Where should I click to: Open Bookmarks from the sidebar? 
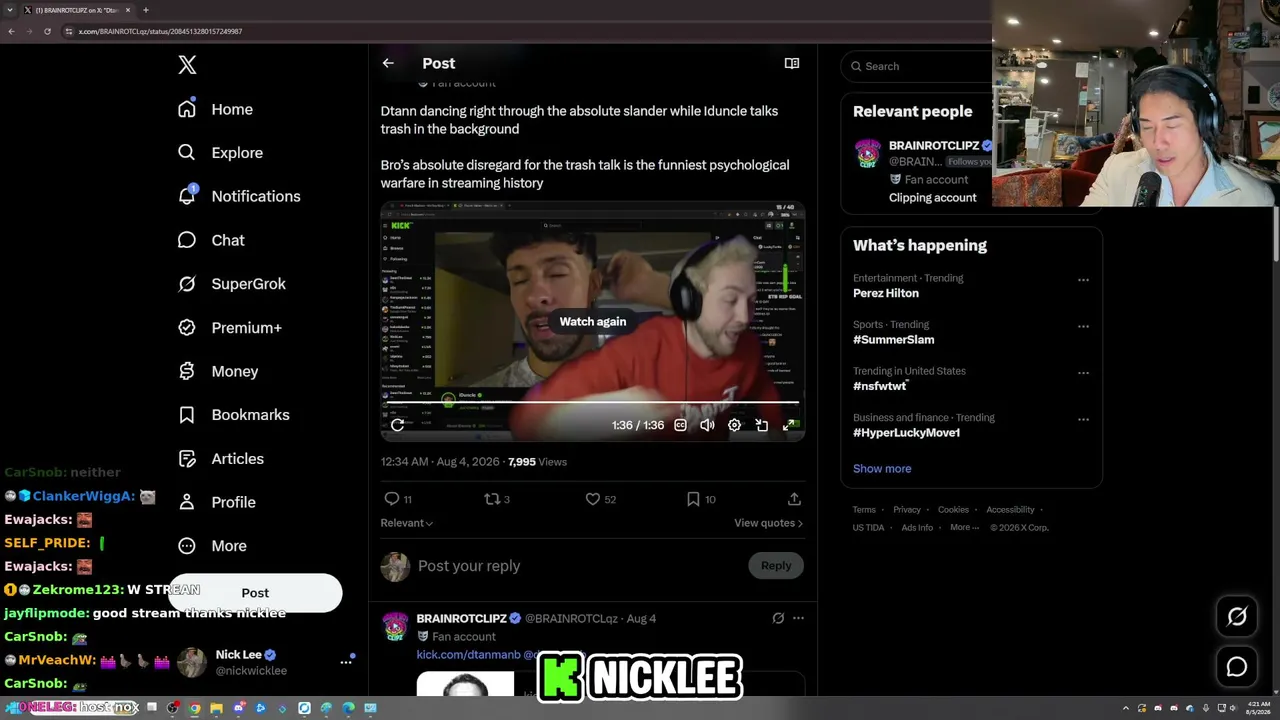coord(234,415)
